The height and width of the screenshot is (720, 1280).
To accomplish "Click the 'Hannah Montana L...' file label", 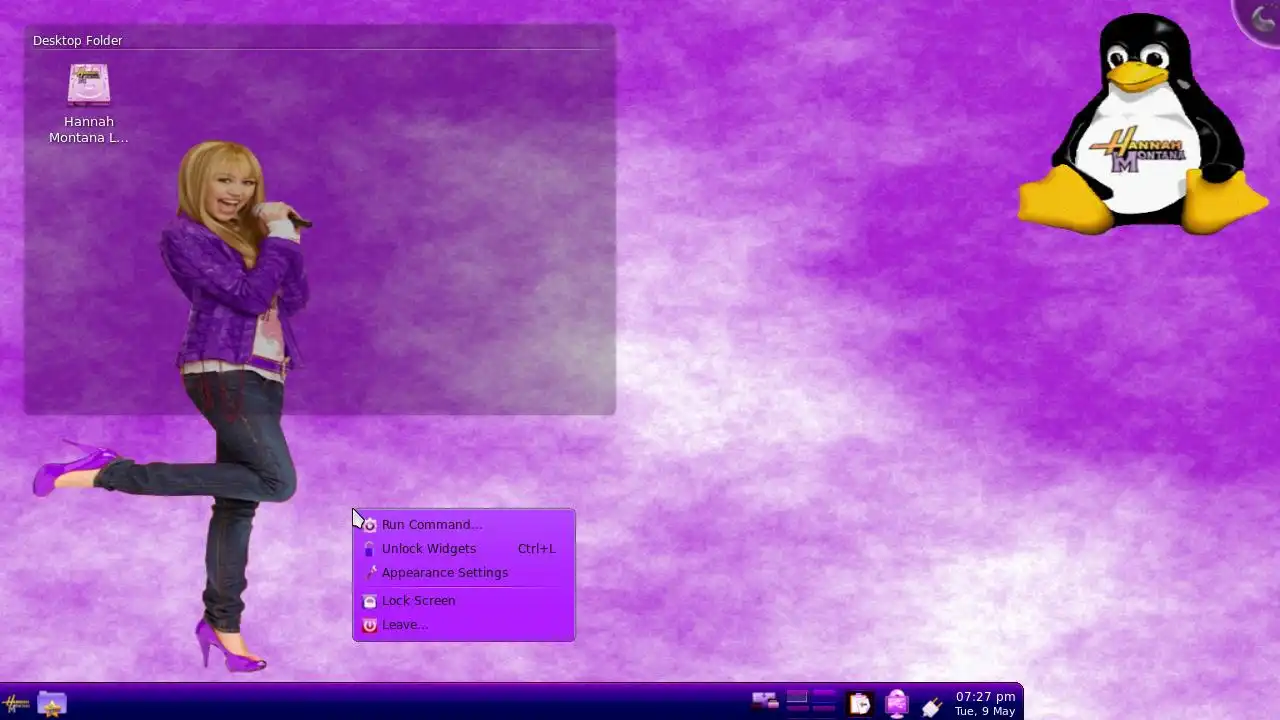I will tap(89, 129).
